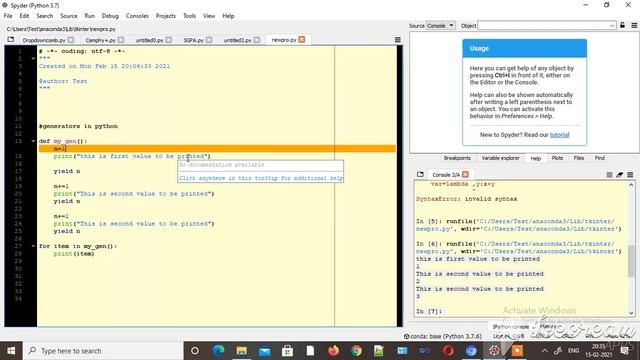The width and height of the screenshot is (640, 360).
Task: Click the Type here to search box
Action: coord(102,351)
